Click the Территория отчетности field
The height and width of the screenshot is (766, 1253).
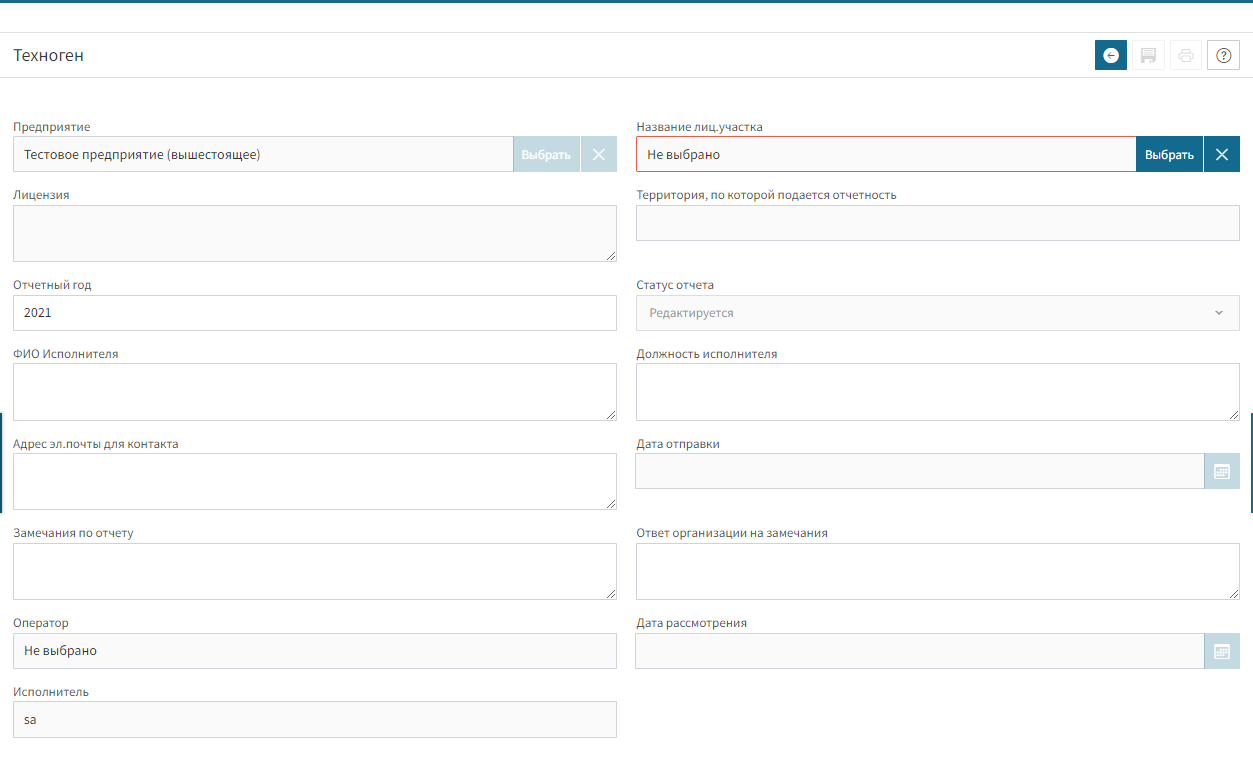pos(937,223)
